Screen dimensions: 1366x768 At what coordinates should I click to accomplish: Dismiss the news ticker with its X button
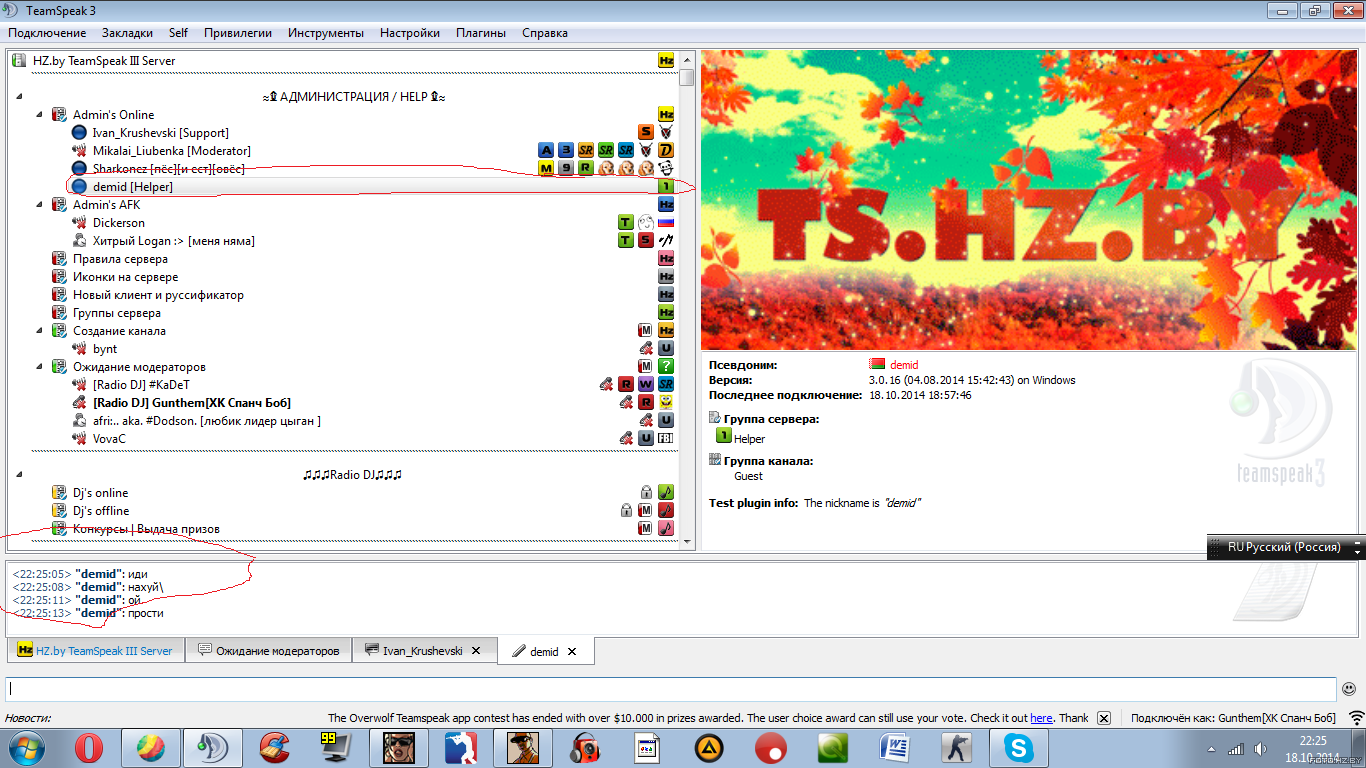coord(1104,718)
